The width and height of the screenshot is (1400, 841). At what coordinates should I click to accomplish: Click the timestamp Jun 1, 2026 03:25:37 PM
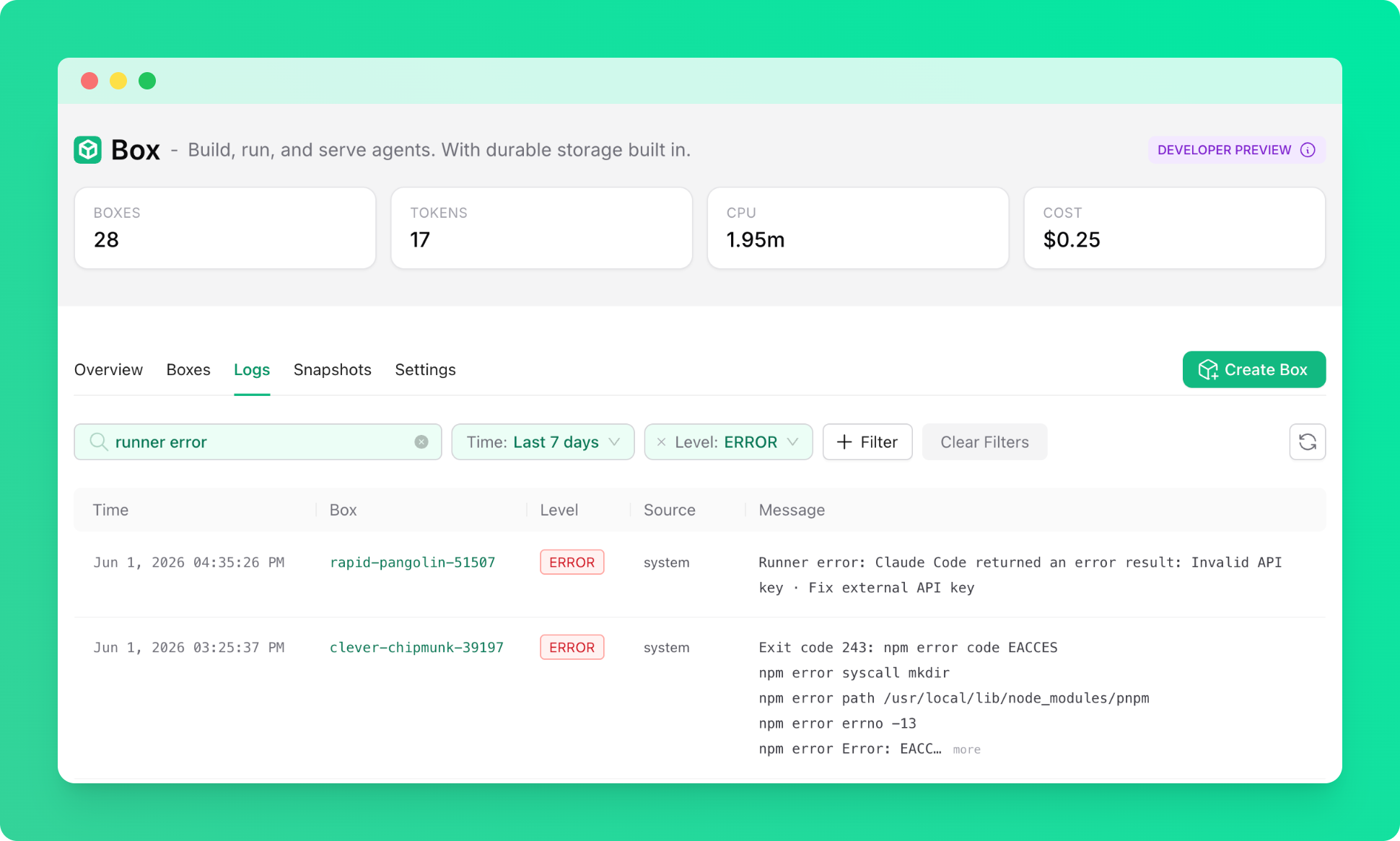(x=189, y=648)
